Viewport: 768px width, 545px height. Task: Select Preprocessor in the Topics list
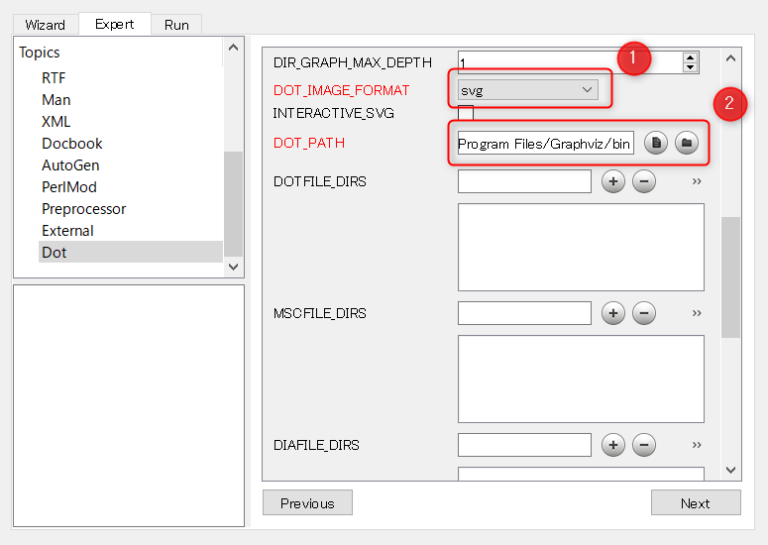click(x=84, y=209)
